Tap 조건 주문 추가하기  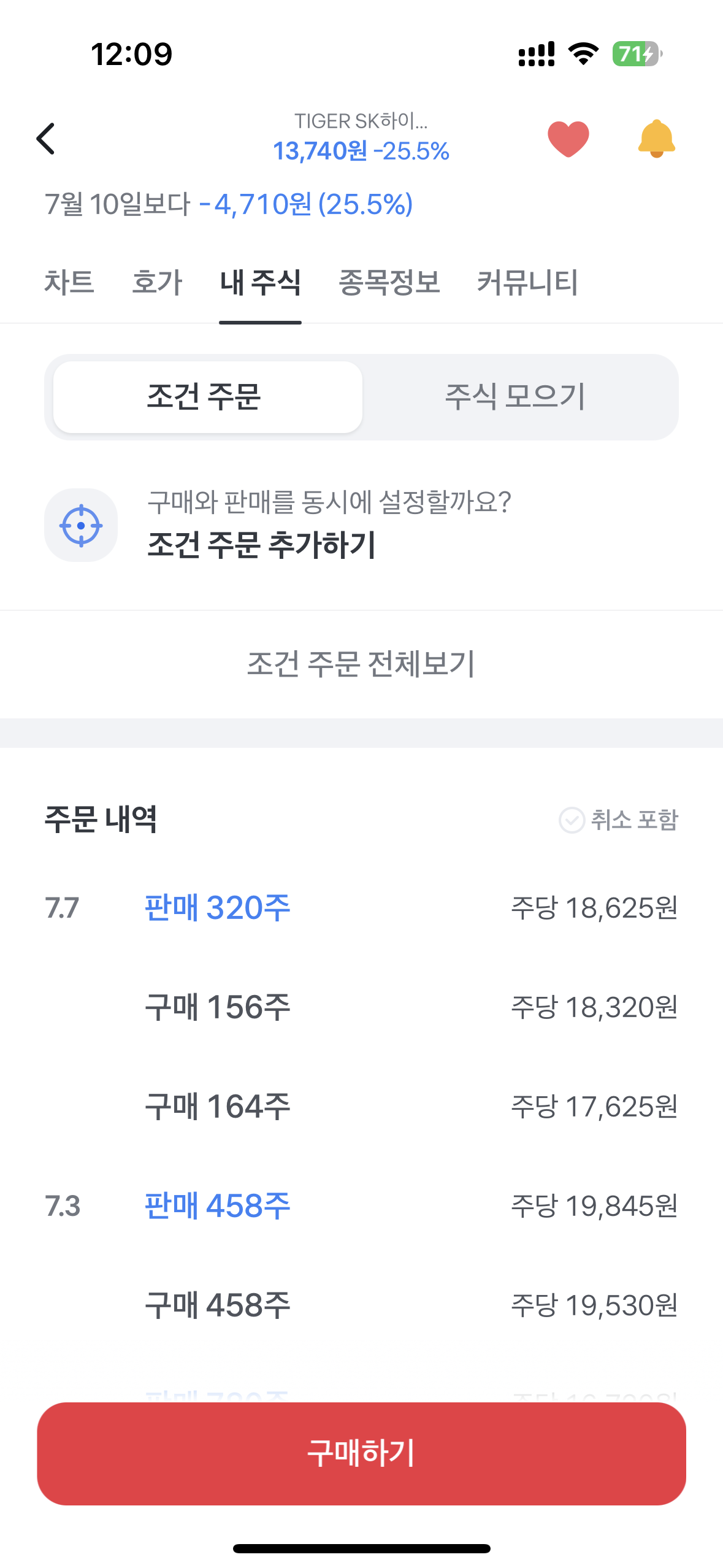pyautogui.click(x=262, y=545)
